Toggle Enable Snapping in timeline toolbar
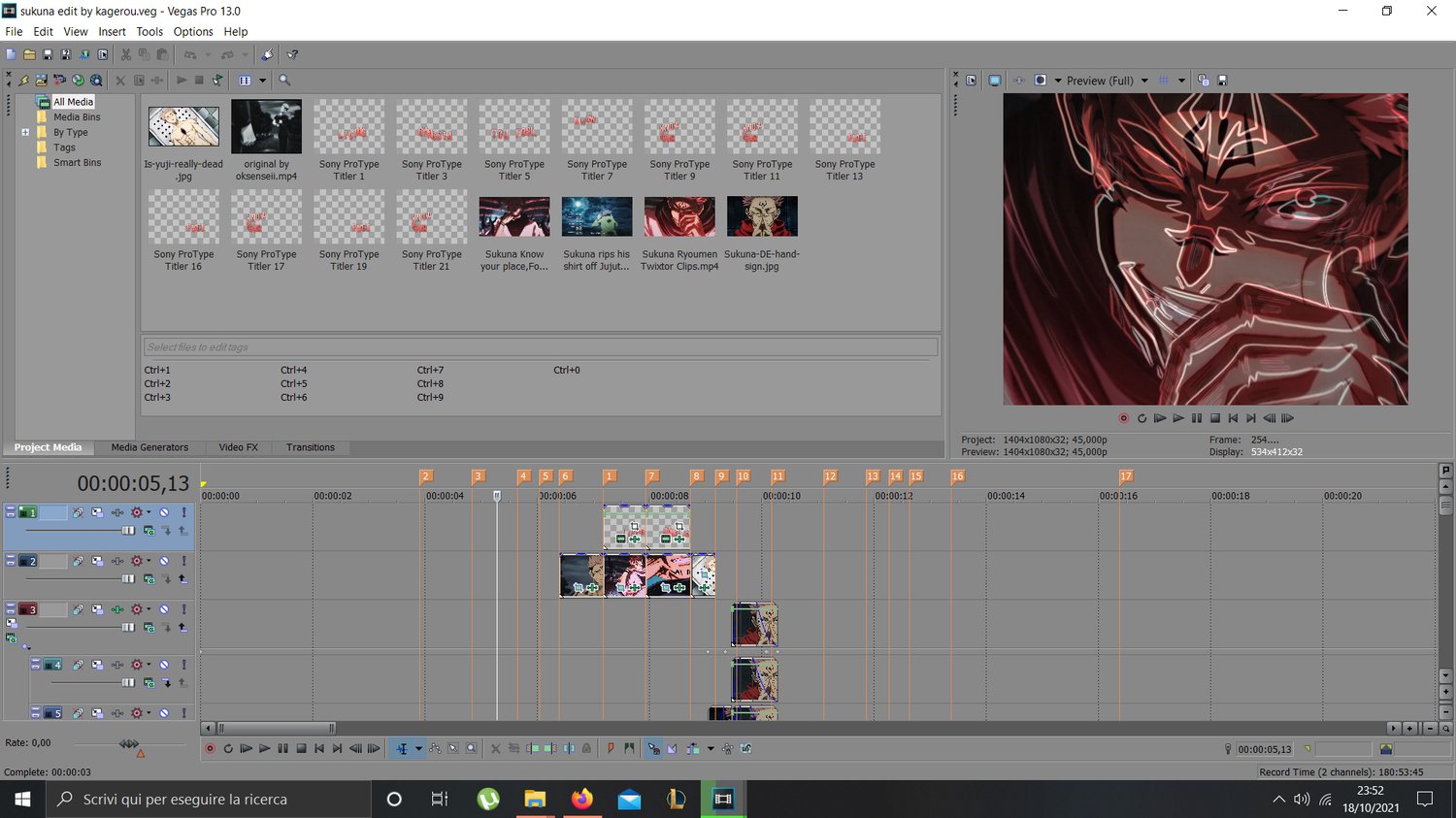 coord(653,748)
